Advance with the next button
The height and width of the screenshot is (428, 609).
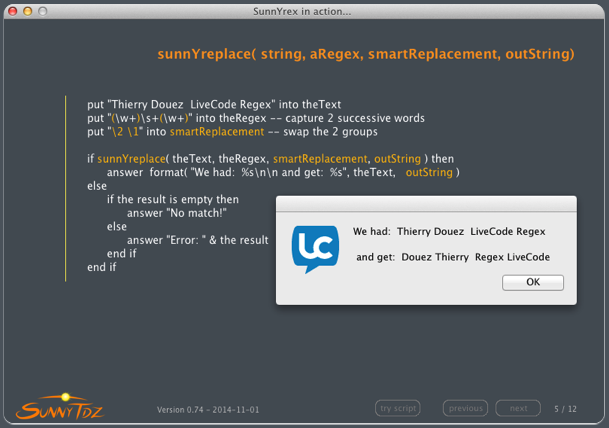[x=518, y=408]
